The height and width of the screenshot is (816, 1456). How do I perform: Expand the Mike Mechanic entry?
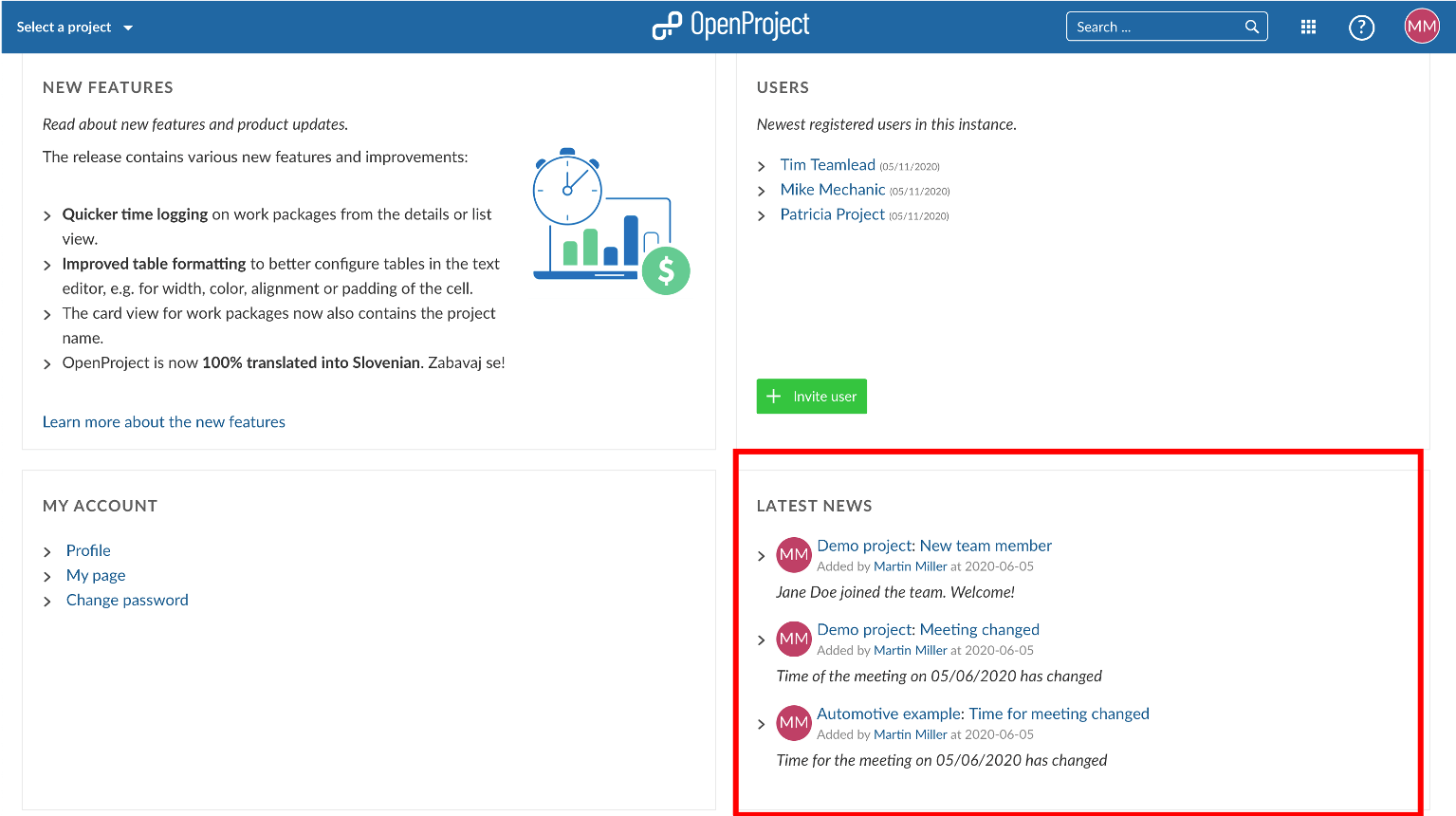(x=761, y=190)
